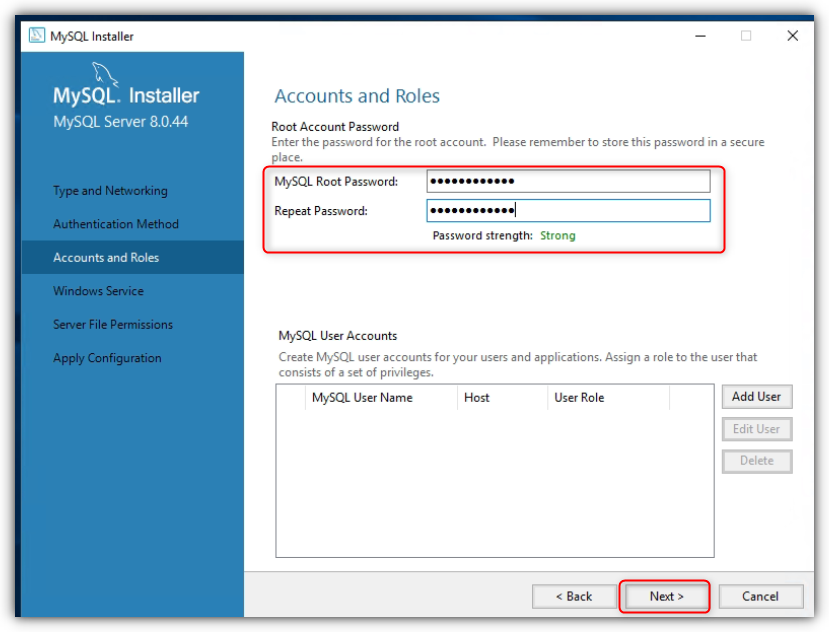Click the Root Account Password section label
This screenshot has height=632, width=829.
335,127
